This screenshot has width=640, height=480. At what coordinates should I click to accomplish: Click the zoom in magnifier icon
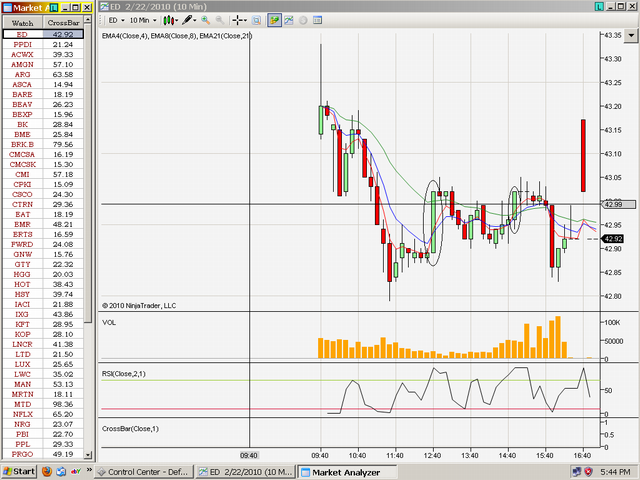[205, 20]
